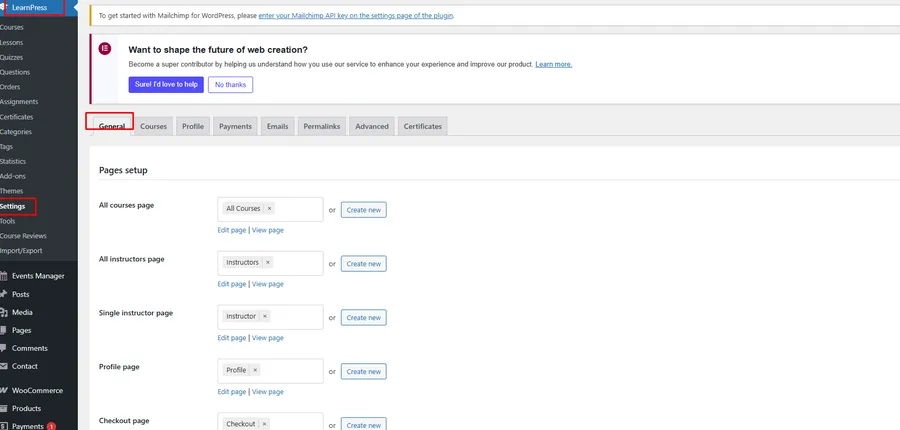Click View page under Single instructor page
This screenshot has width=900, height=430.
[267, 338]
